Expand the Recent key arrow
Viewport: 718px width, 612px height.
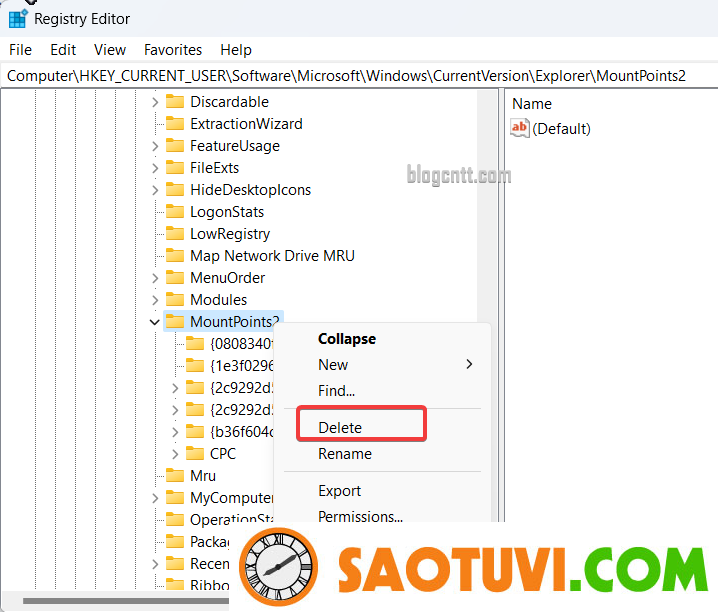pos(155,564)
